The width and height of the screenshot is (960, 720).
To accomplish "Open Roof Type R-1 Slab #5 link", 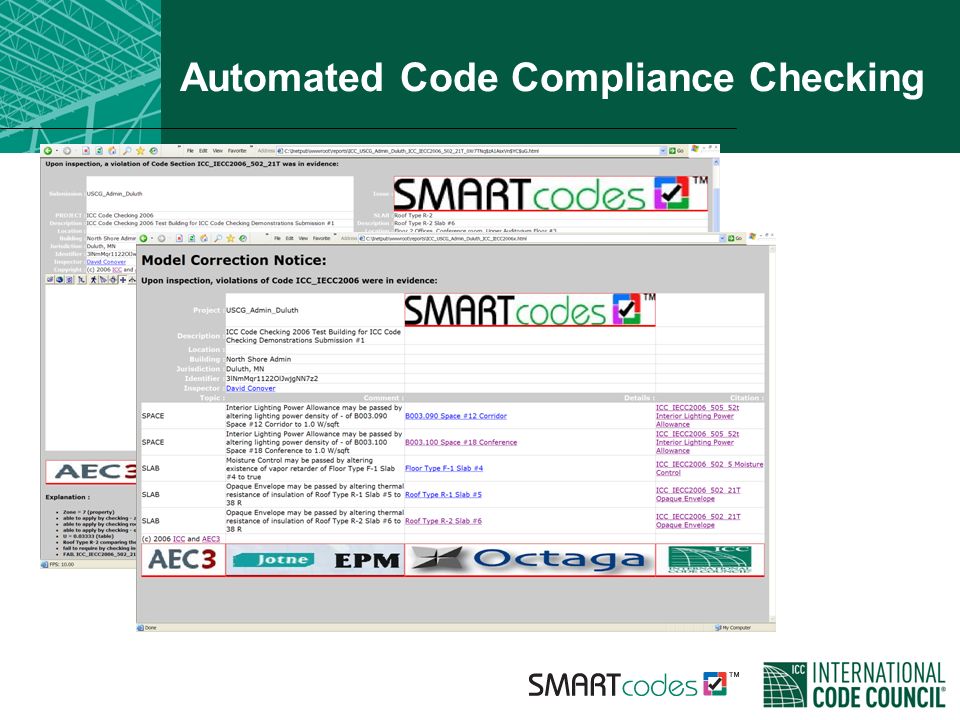I will 443,495.
